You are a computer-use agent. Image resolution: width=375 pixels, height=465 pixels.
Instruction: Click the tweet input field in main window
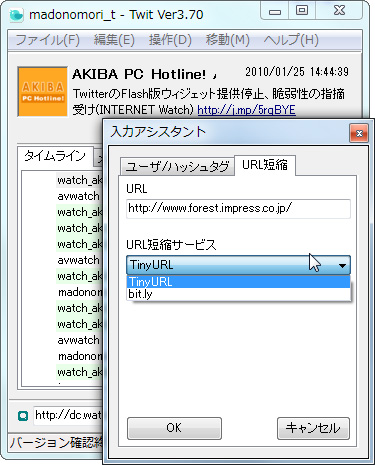tap(68, 415)
